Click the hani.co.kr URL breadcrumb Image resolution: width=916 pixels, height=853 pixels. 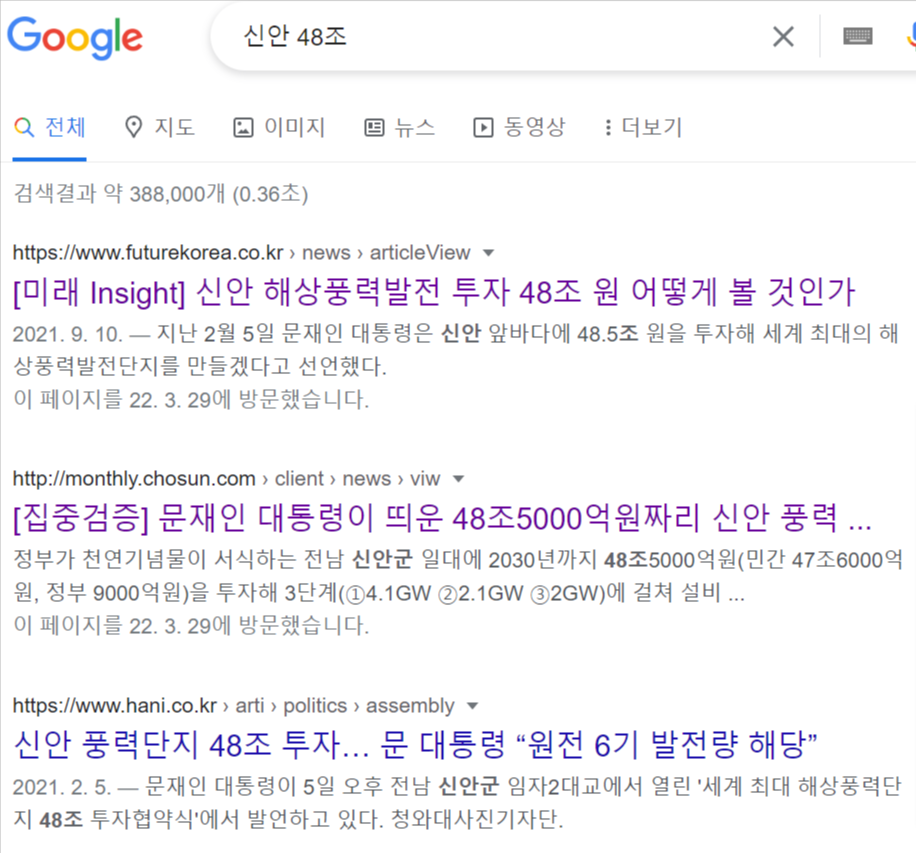(x=234, y=705)
